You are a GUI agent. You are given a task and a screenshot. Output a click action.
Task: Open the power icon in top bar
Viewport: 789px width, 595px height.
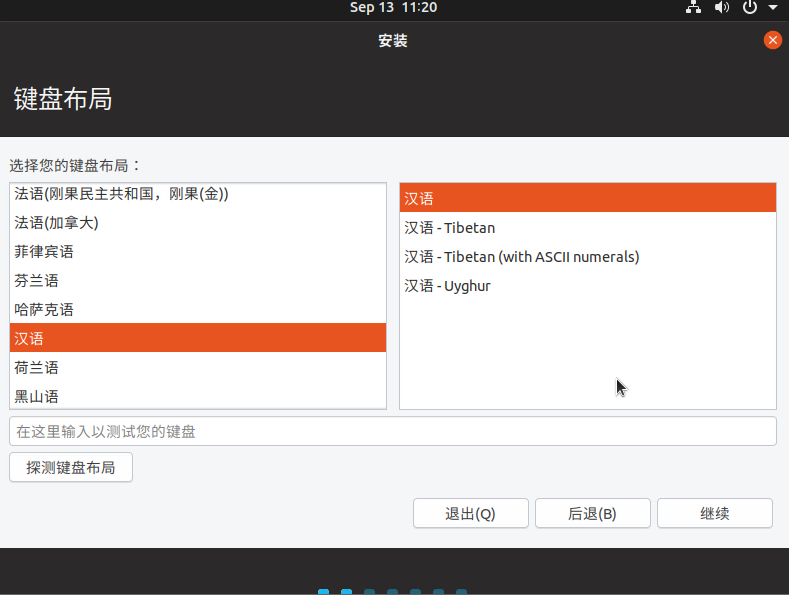(750, 7)
